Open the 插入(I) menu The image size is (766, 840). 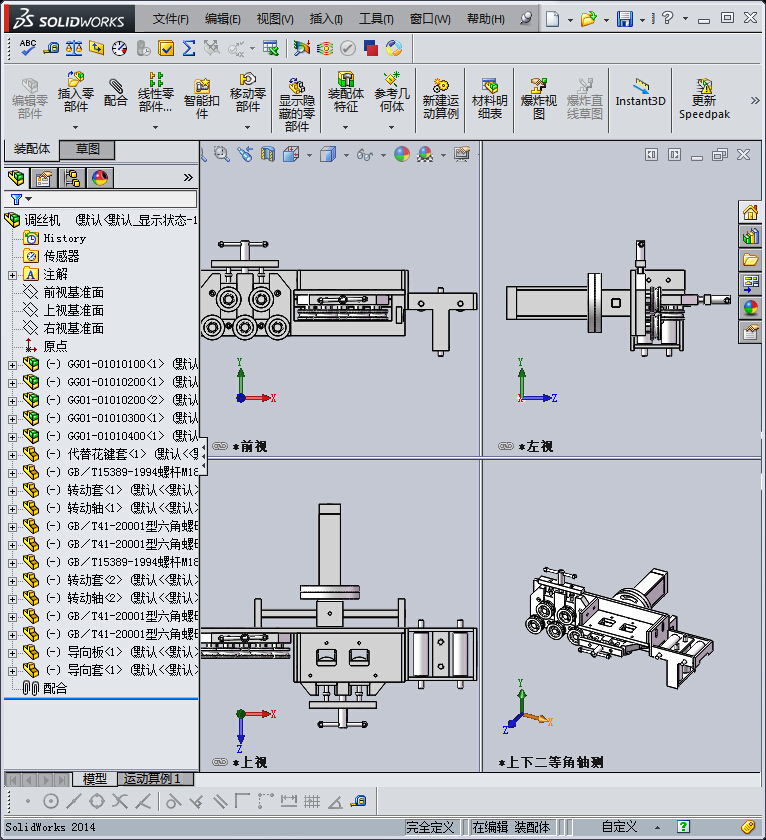point(326,19)
